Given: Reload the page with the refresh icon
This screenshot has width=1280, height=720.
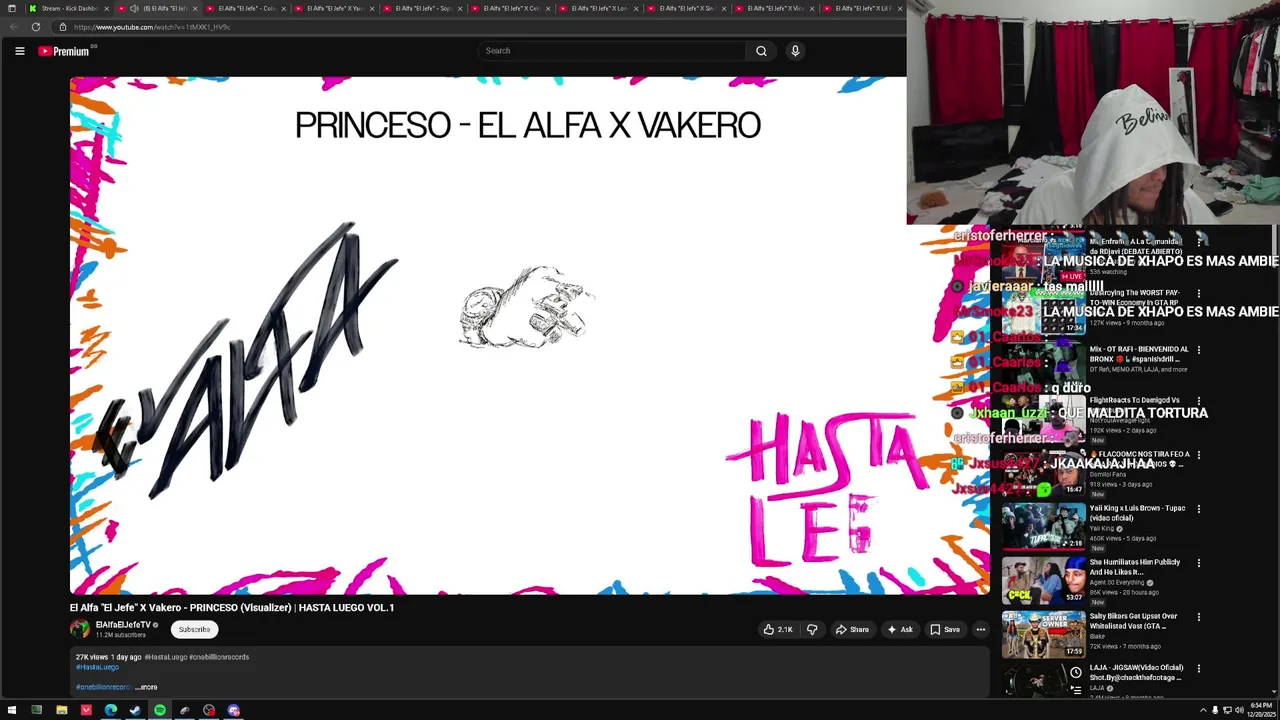Looking at the screenshot, I should 36,27.
